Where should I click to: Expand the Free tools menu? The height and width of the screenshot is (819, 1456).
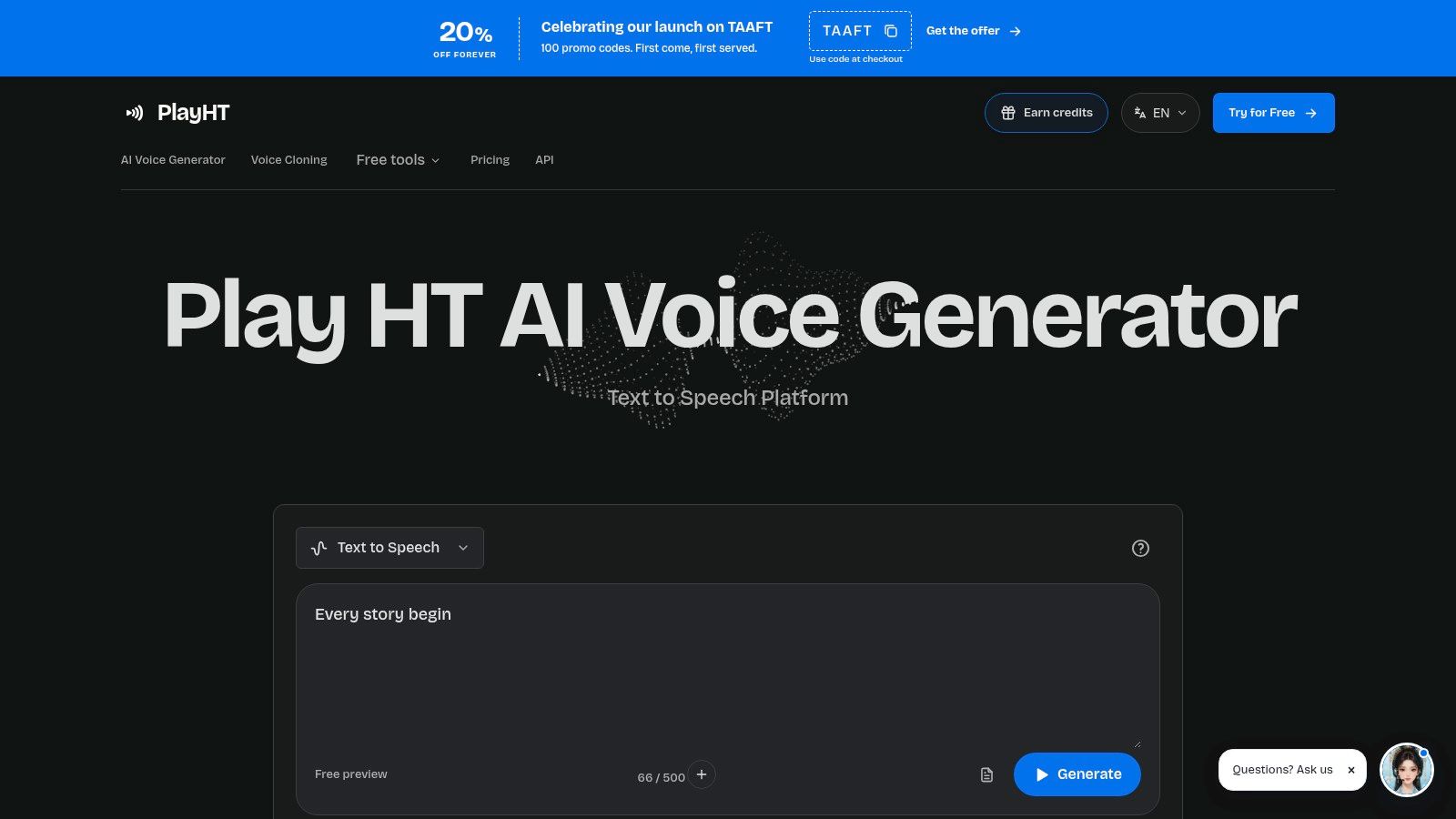[x=398, y=160]
